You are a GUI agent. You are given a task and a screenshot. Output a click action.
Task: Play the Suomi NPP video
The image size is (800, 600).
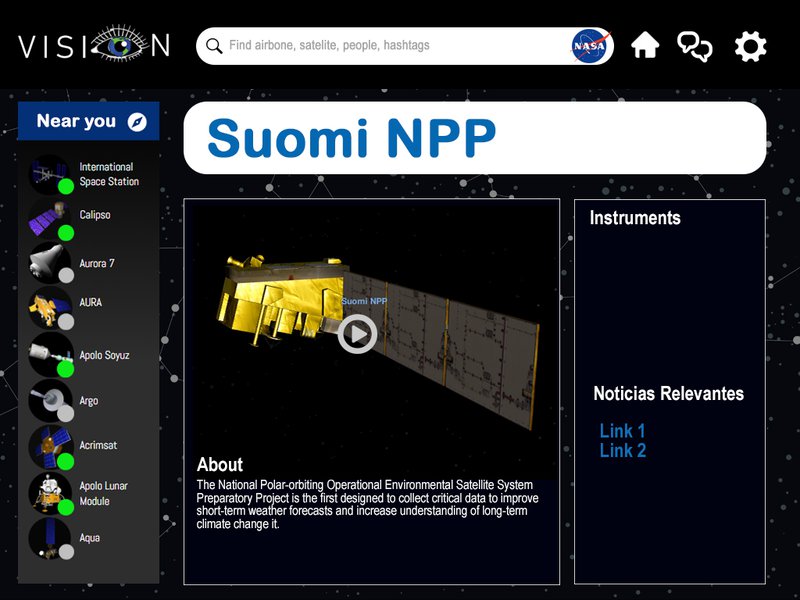(357, 334)
